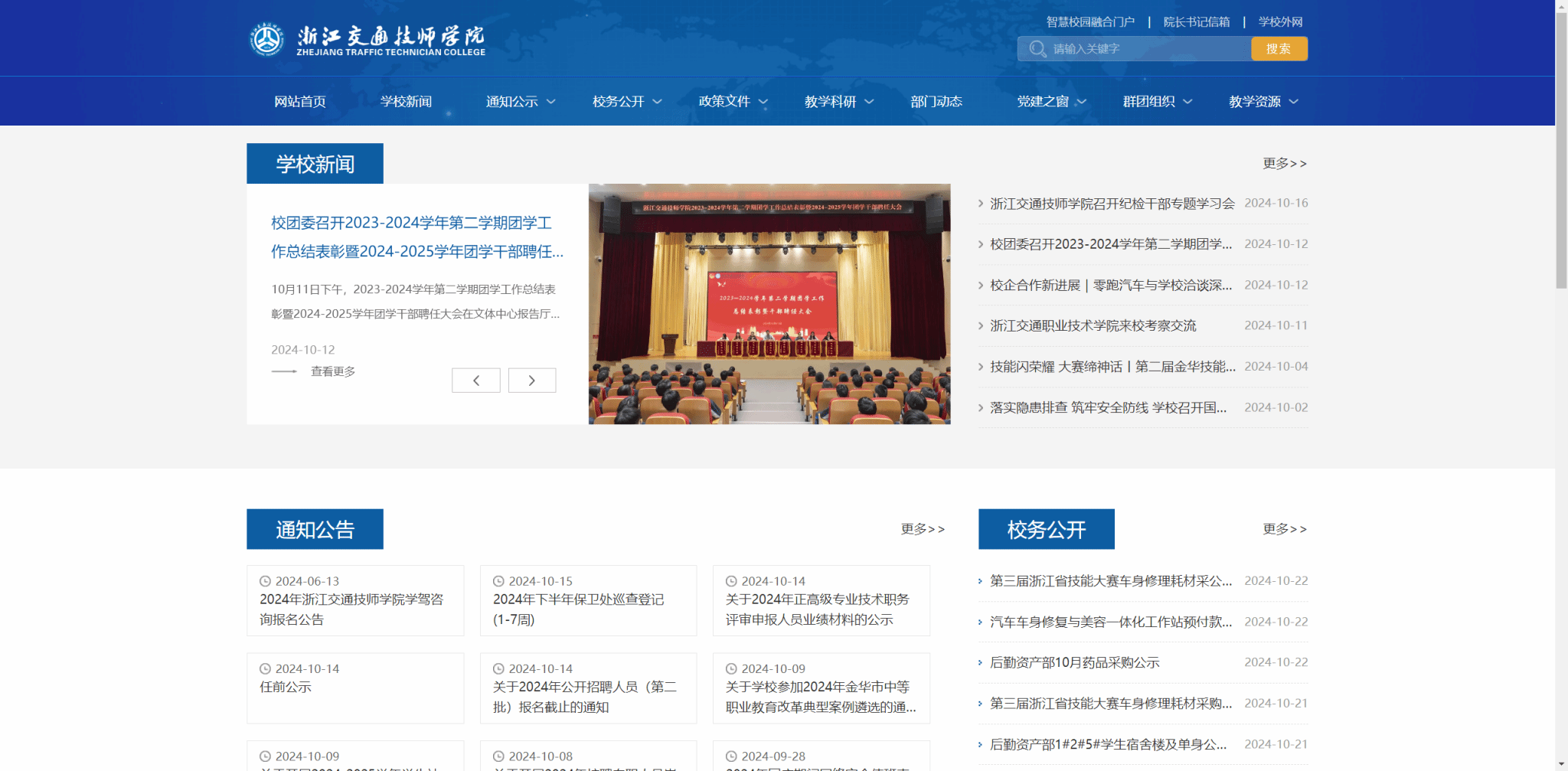
Task: Open notice 关于2024年正高级专业技术职务评审
Action: pyautogui.click(x=818, y=609)
